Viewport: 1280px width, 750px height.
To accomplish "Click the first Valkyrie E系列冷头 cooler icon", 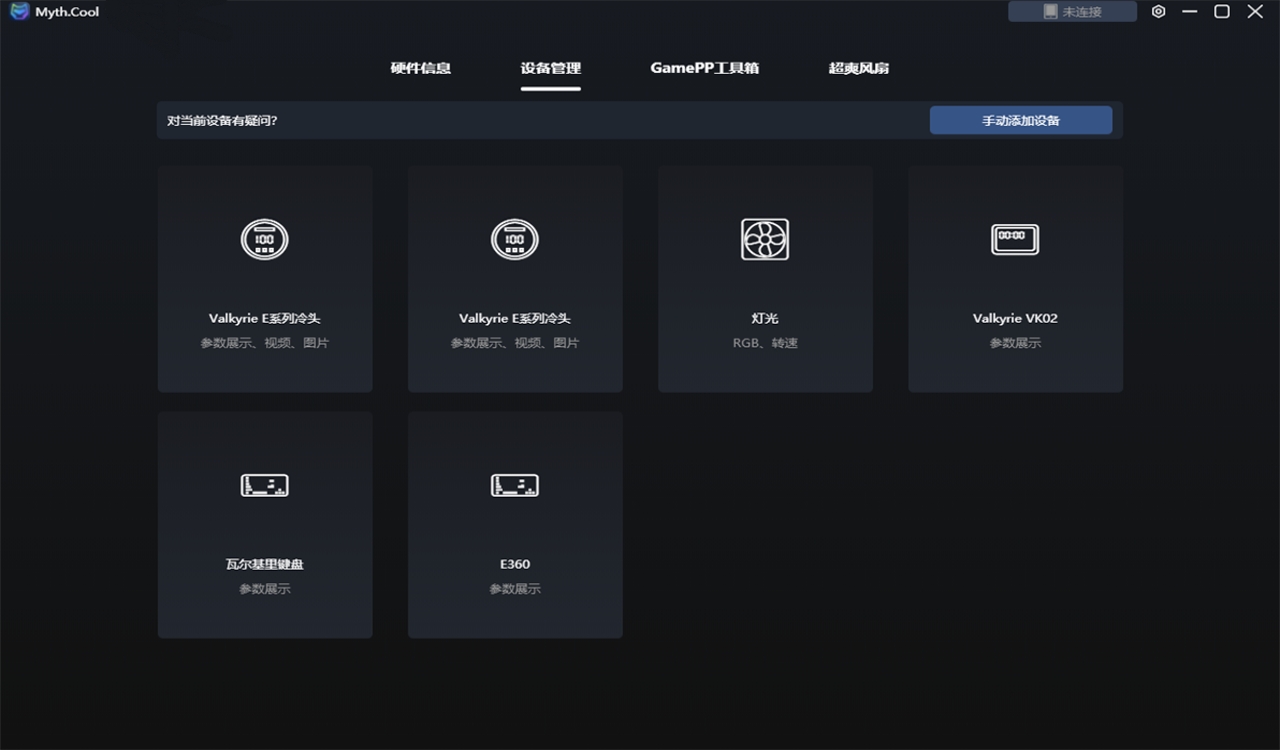I will click(x=265, y=240).
